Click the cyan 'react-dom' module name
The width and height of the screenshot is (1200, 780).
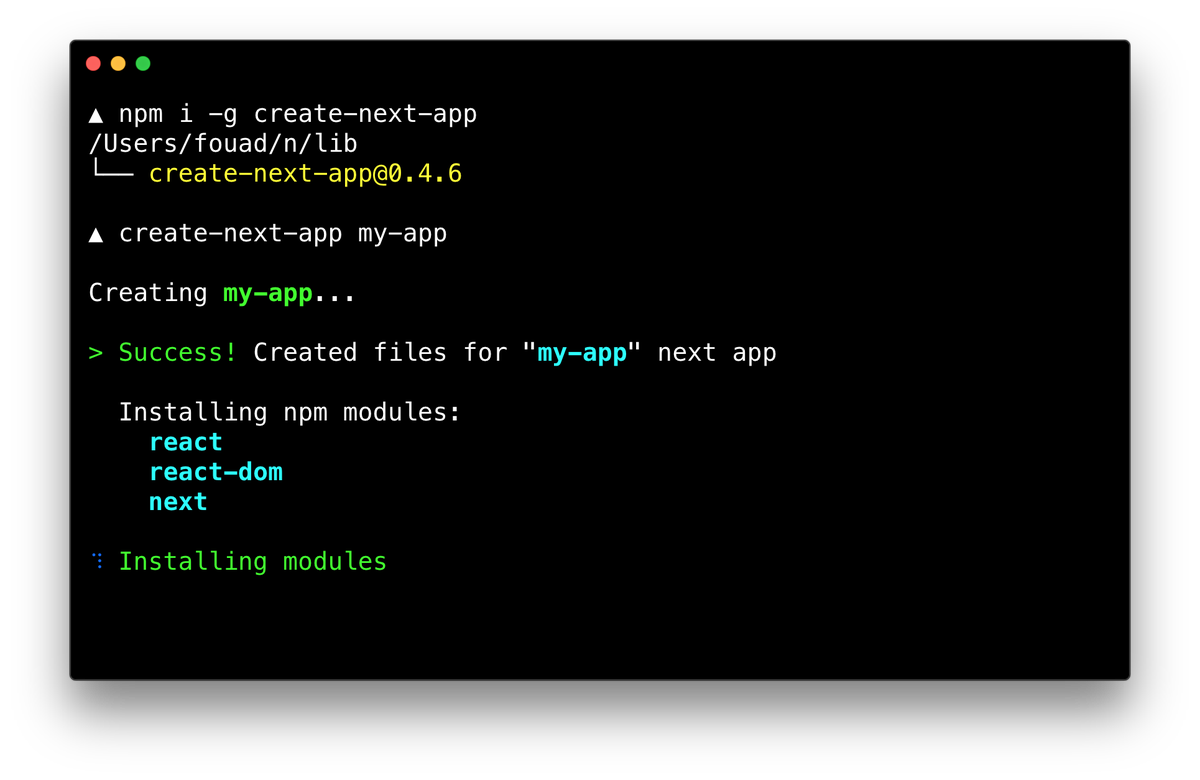(216, 472)
